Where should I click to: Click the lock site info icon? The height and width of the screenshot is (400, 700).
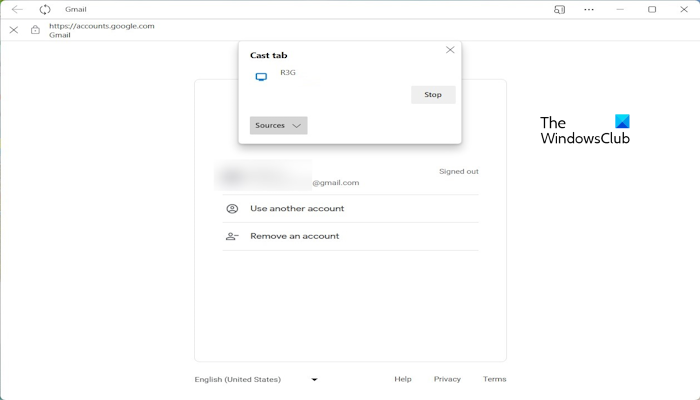[35, 30]
